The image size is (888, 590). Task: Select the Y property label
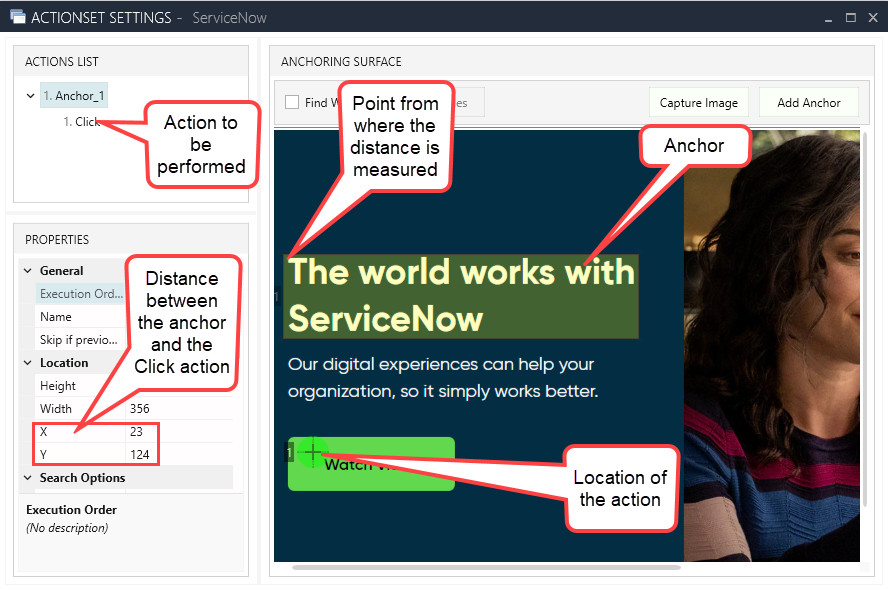[x=44, y=454]
